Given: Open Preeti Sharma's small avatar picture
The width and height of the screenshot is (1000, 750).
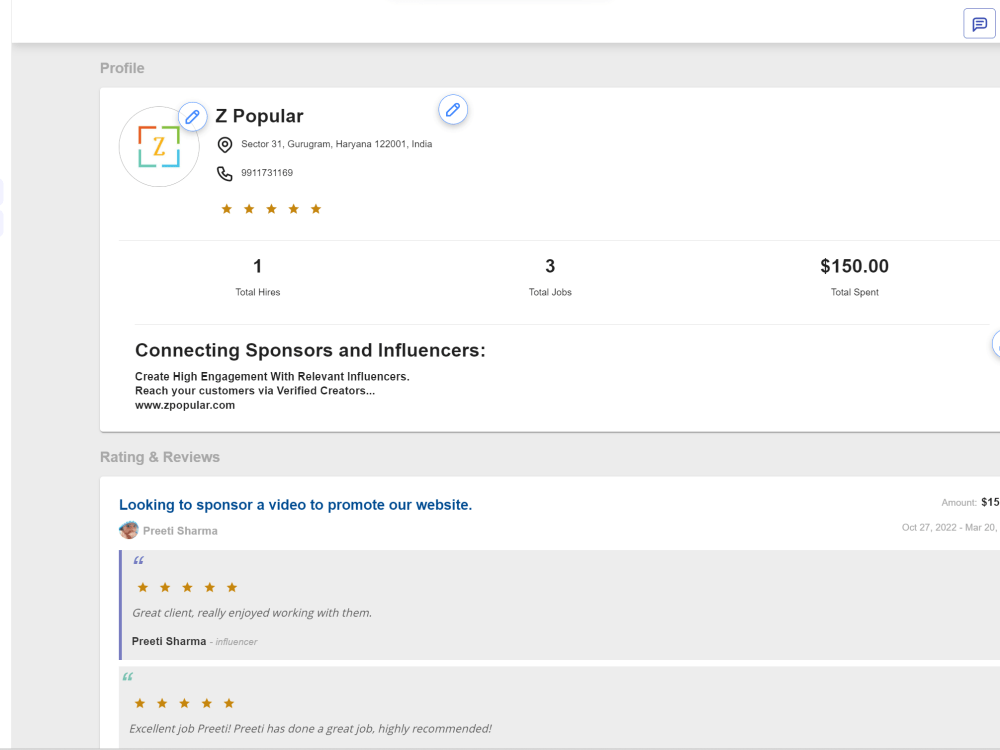Looking at the screenshot, I should tap(129, 530).
